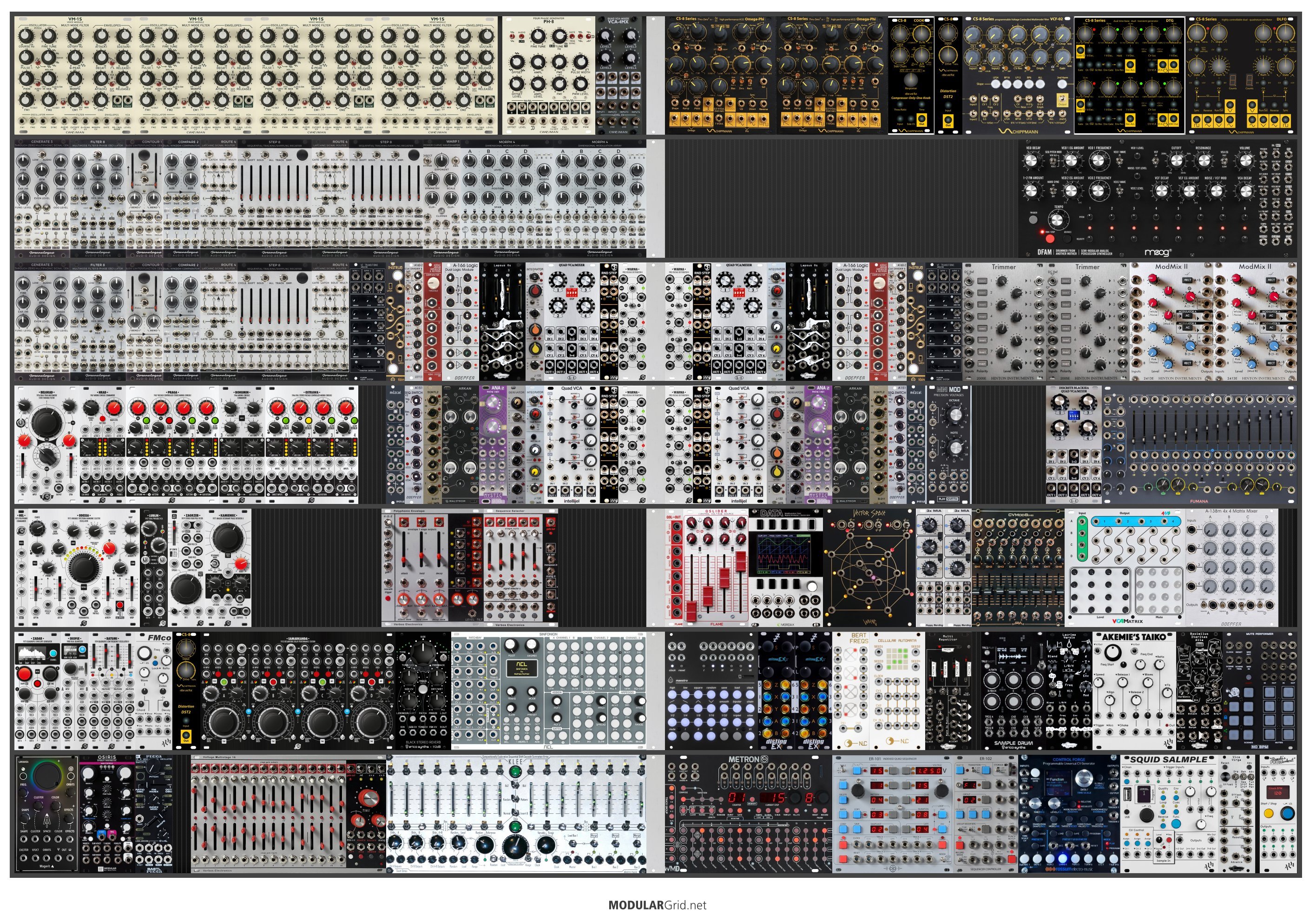Viewport: 1316px width, 915px height.
Task: Select the Multi Repetitor module
Action: (x=948, y=691)
